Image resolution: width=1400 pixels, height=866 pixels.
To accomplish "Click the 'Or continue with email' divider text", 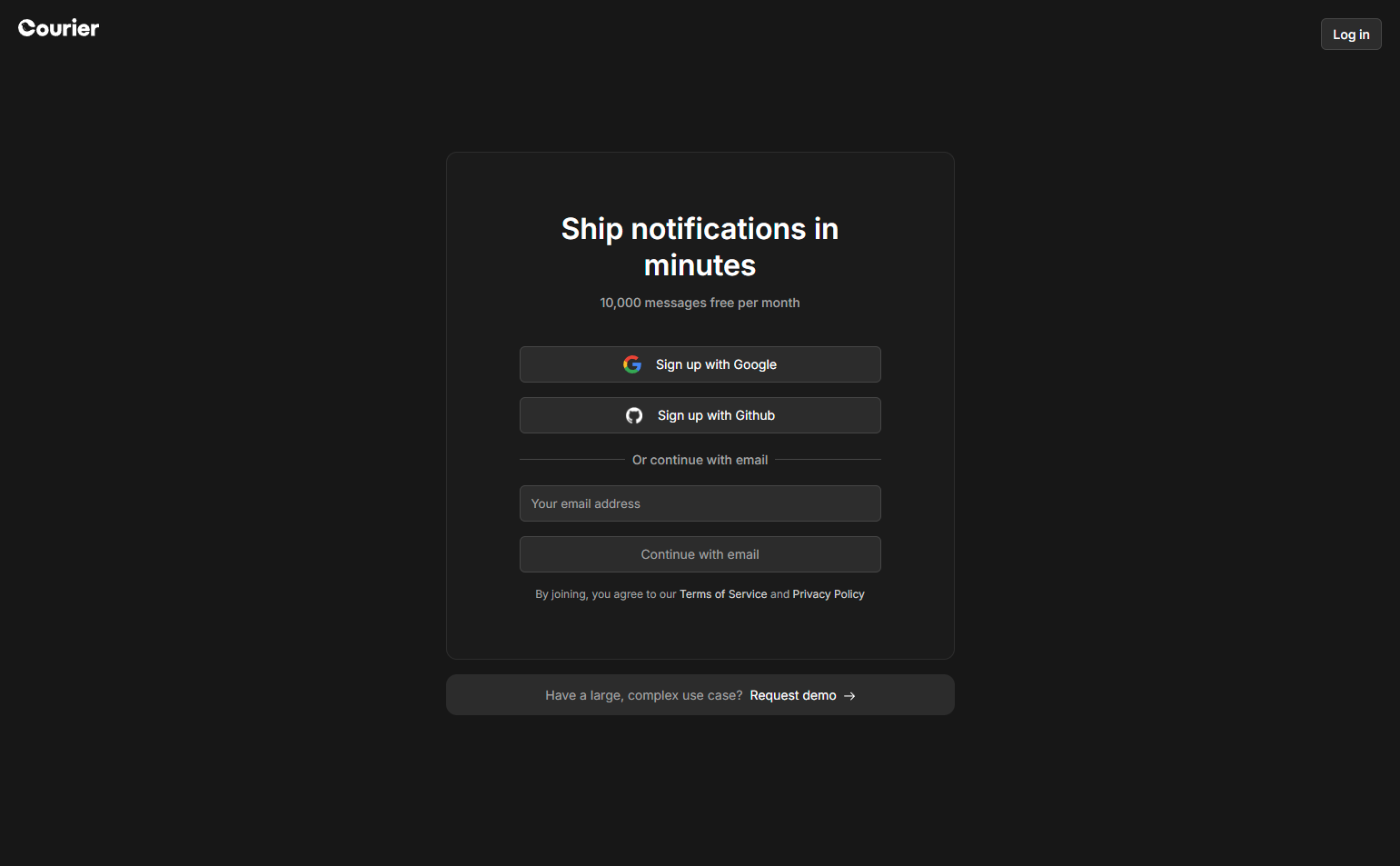I will tap(700, 460).
